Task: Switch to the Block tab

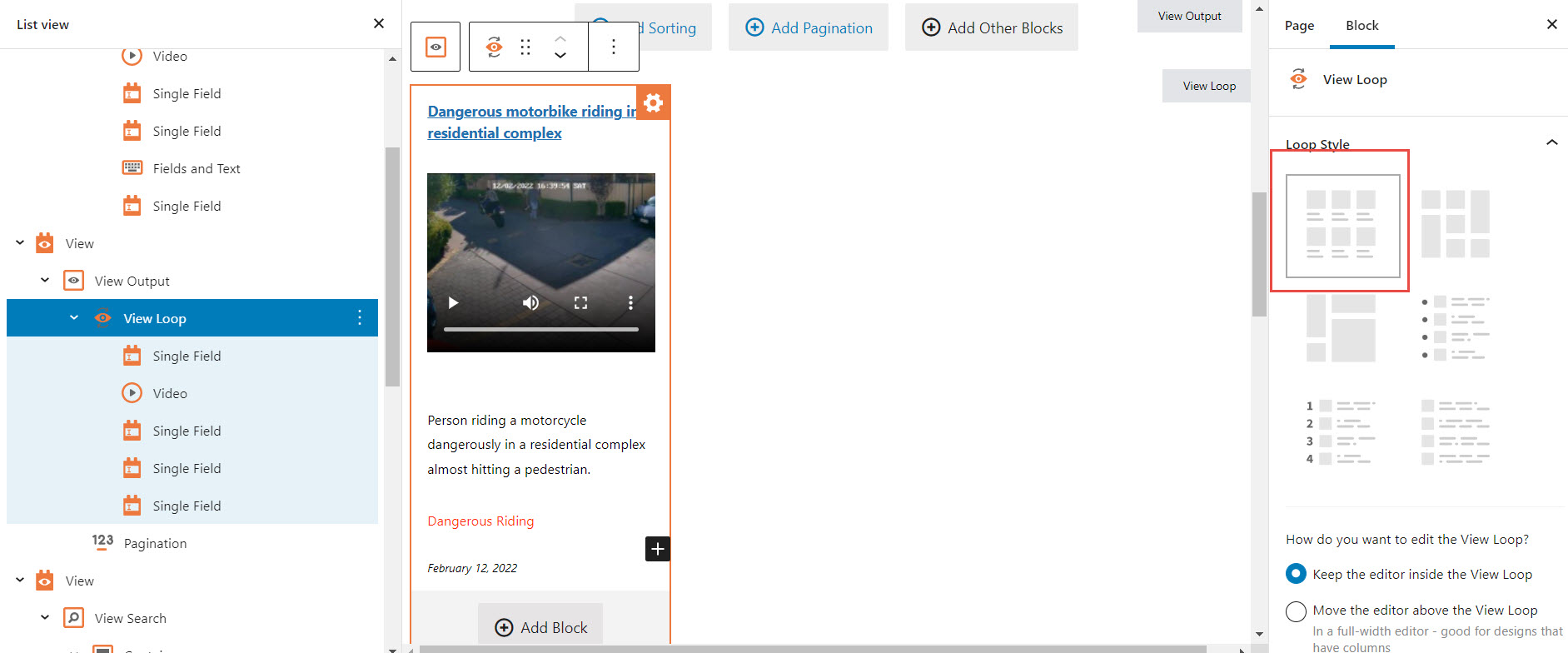Action: coord(1362,25)
